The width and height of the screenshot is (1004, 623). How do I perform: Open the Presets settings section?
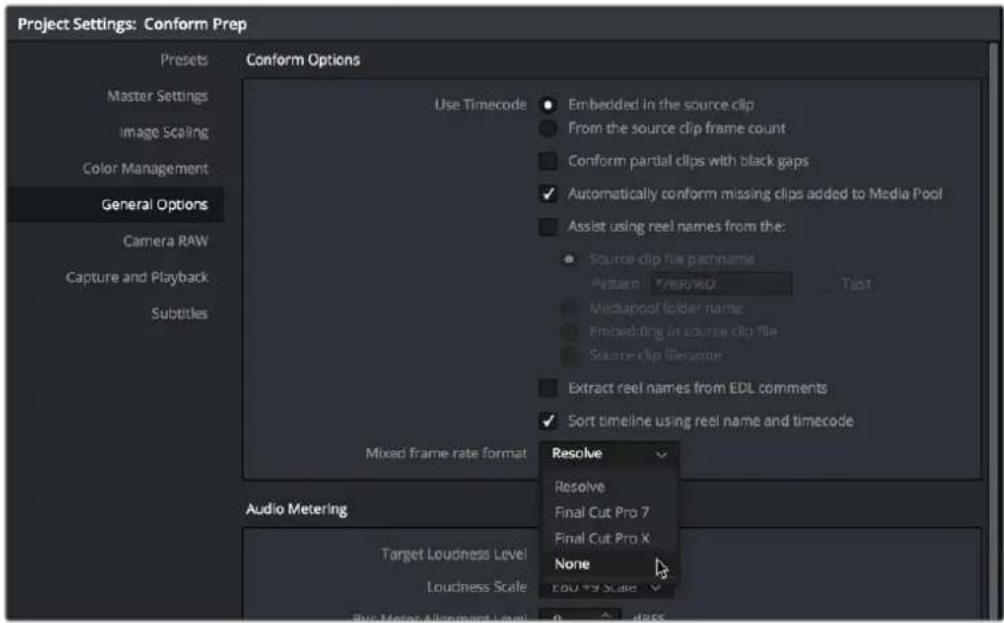click(184, 60)
